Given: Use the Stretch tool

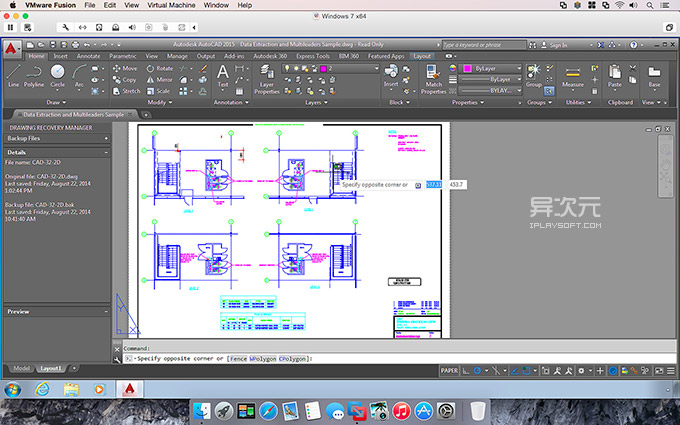Looking at the screenshot, I should pos(126,91).
